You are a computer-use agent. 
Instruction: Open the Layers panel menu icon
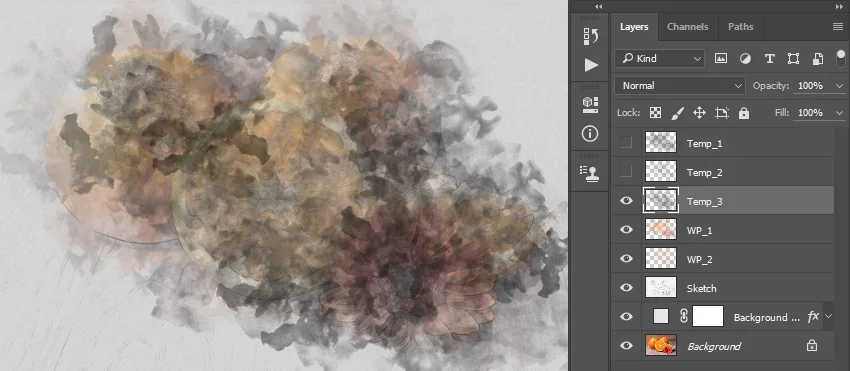pyautogui.click(x=838, y=27)
